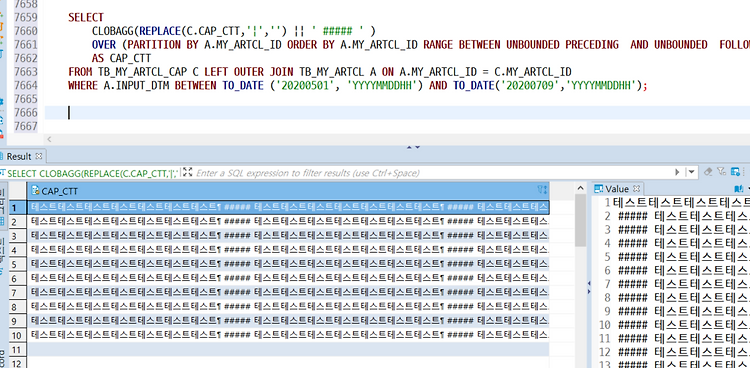The image size is (750, 368).
Task: Open the CAP_CTT column sort/filter icon
Action: point(542,190)
